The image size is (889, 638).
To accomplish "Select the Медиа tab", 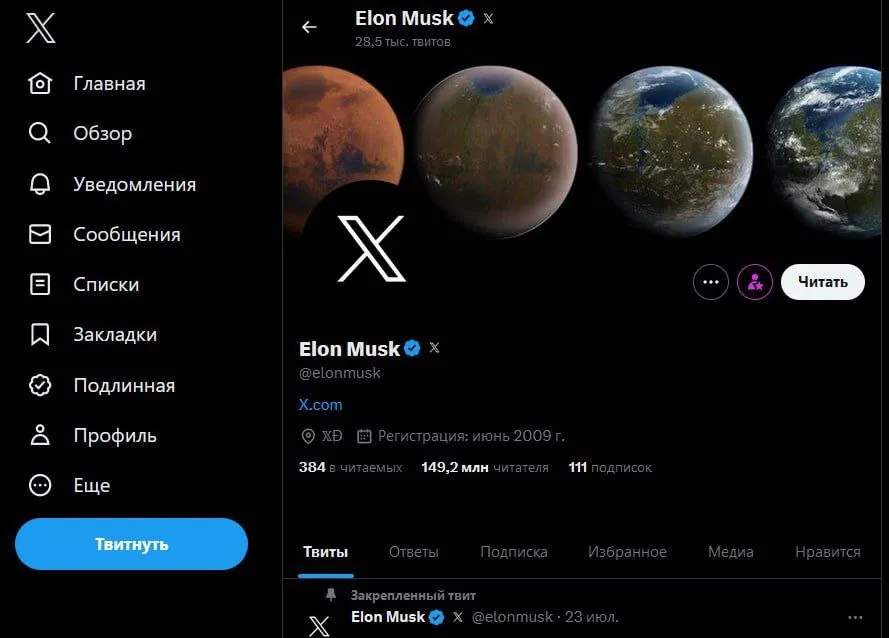I will tap(730, 551).
